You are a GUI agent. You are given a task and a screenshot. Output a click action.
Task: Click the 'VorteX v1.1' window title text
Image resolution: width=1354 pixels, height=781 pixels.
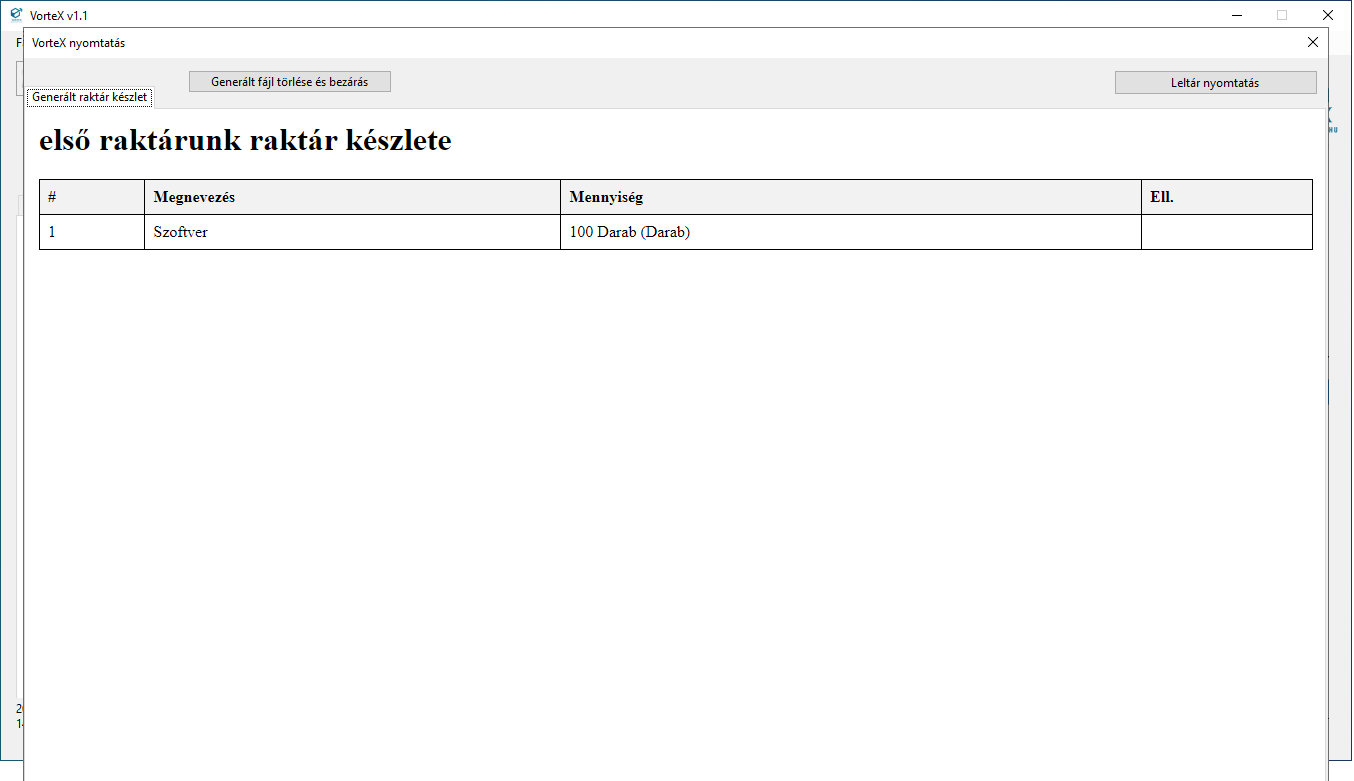[x=59, y=15]
